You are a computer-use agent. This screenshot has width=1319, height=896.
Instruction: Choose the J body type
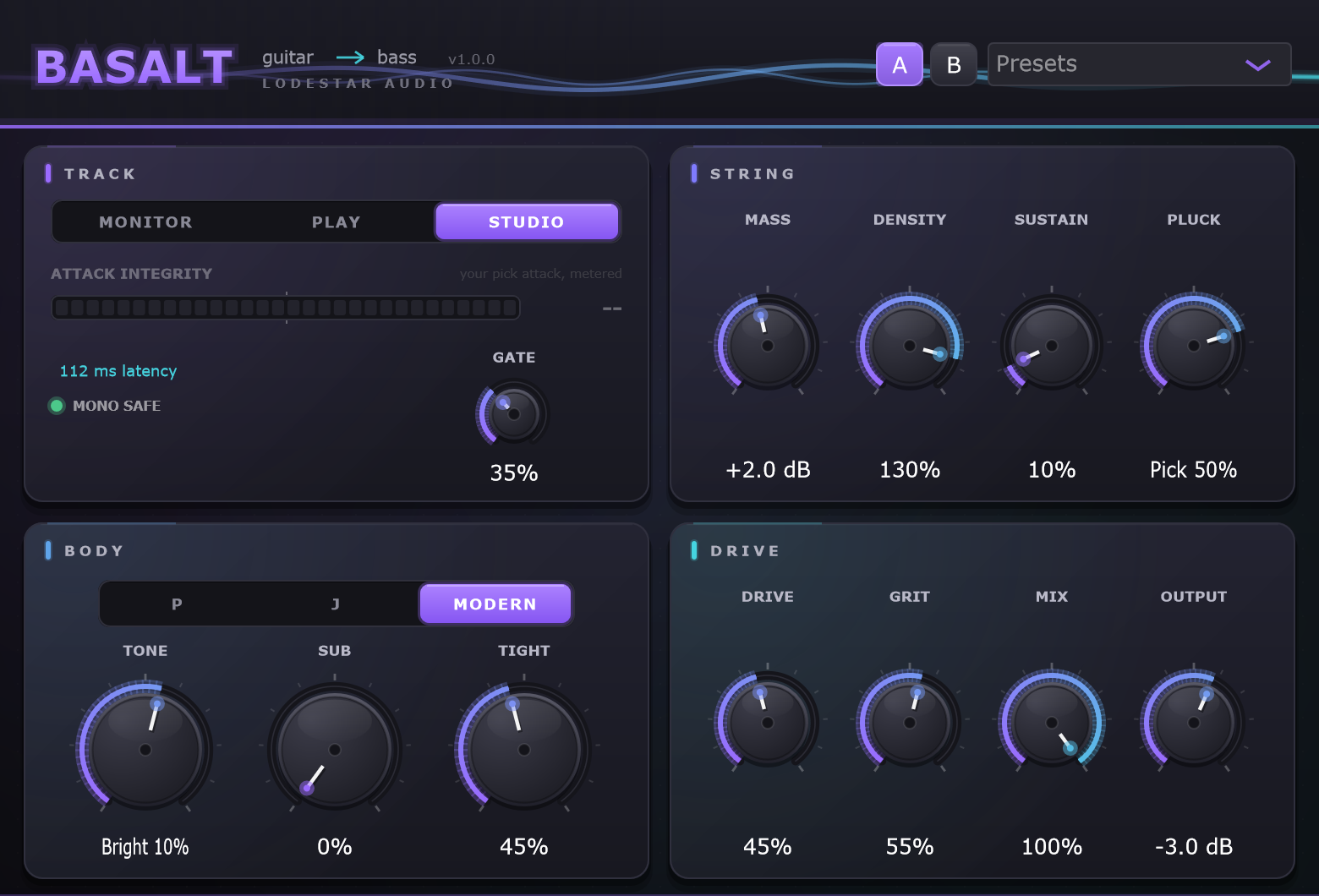(x=336, y=604)
